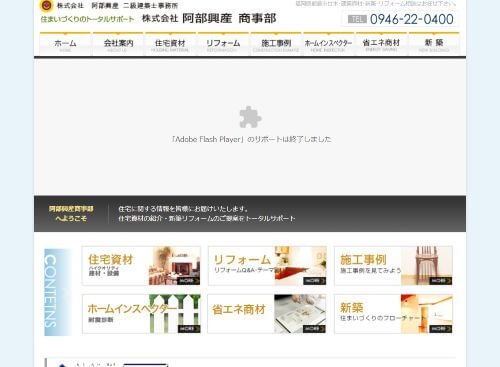Click MORE button on ホームインスペクター banner
Viewport: 500px width, 367px height.
(189, 329)
